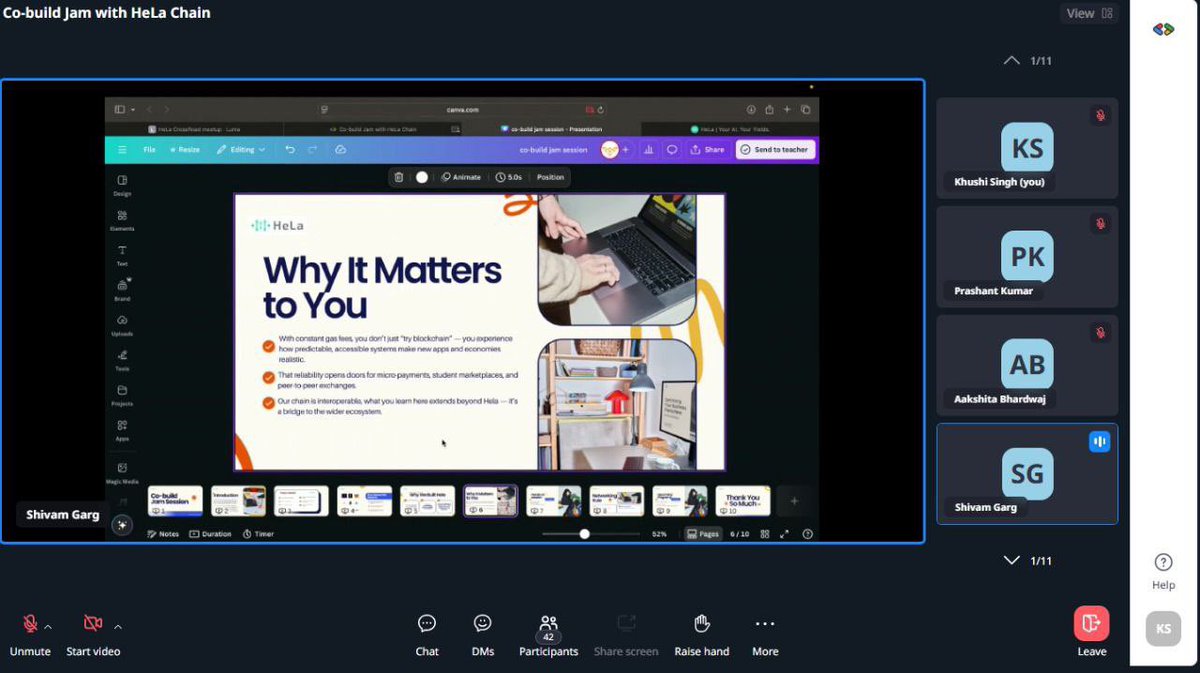Select Prashant Kumar participant tile
The width and height of the screenshot is (1200, 673).
pyautogui.click(x=1027, y=257)
